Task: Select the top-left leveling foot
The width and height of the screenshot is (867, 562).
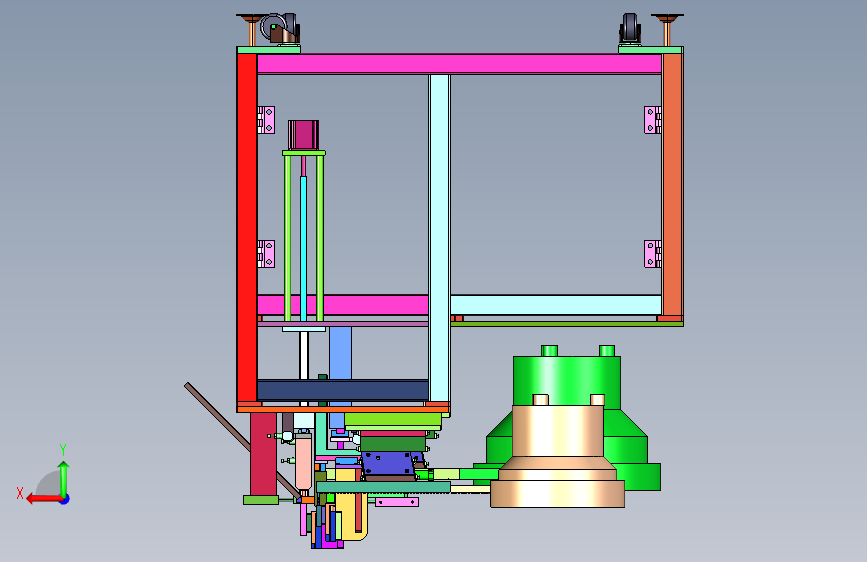Action: [252, 30]
